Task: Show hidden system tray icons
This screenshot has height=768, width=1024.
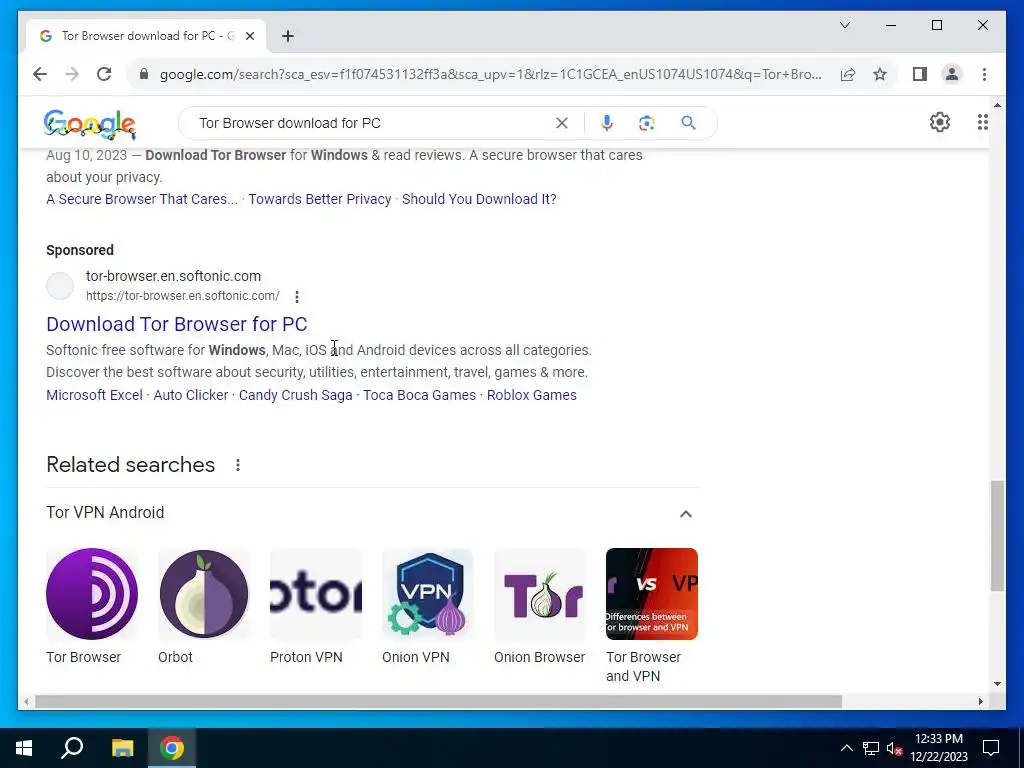Action: click(x=846, y=748)
